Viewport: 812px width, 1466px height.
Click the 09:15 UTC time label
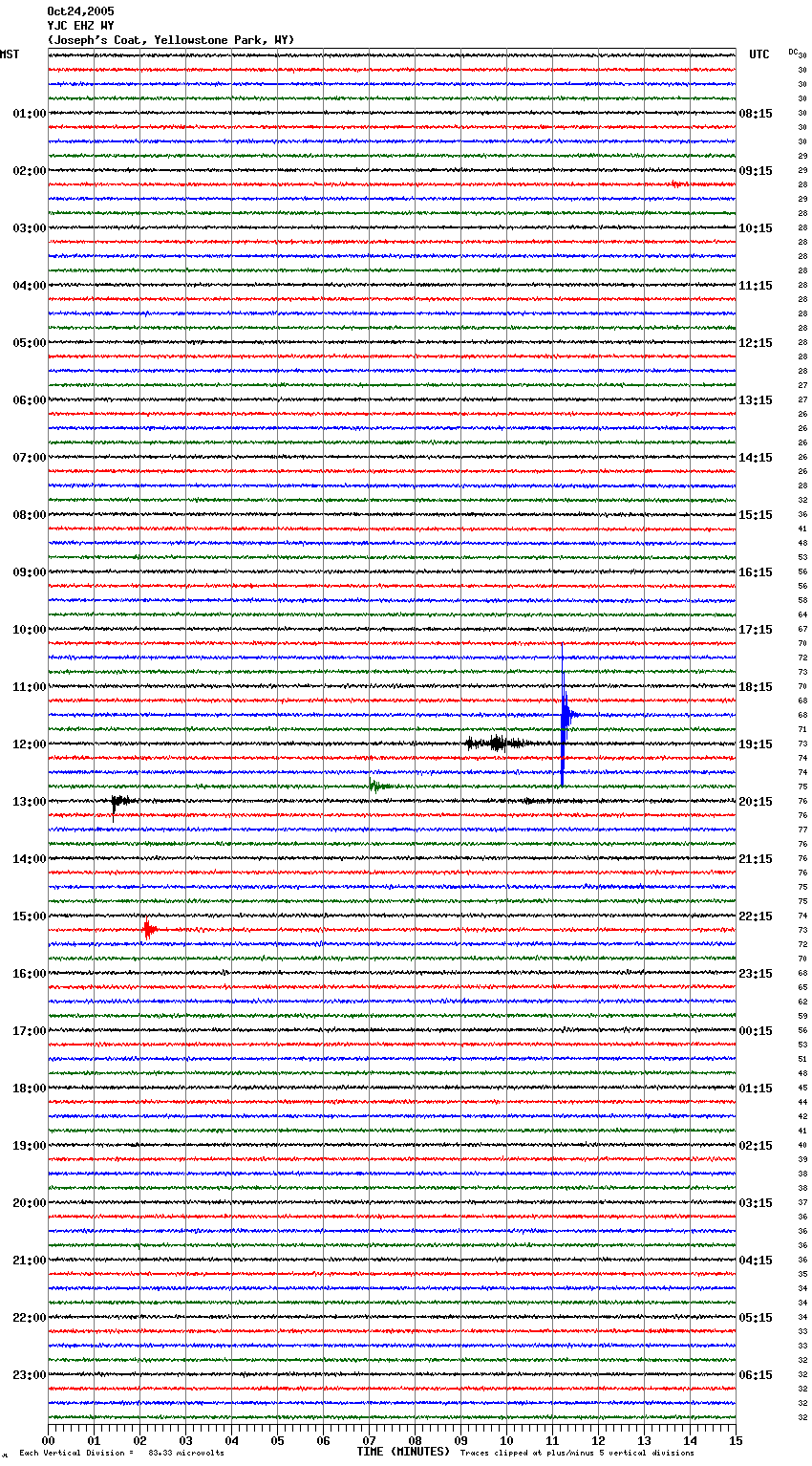756,171
